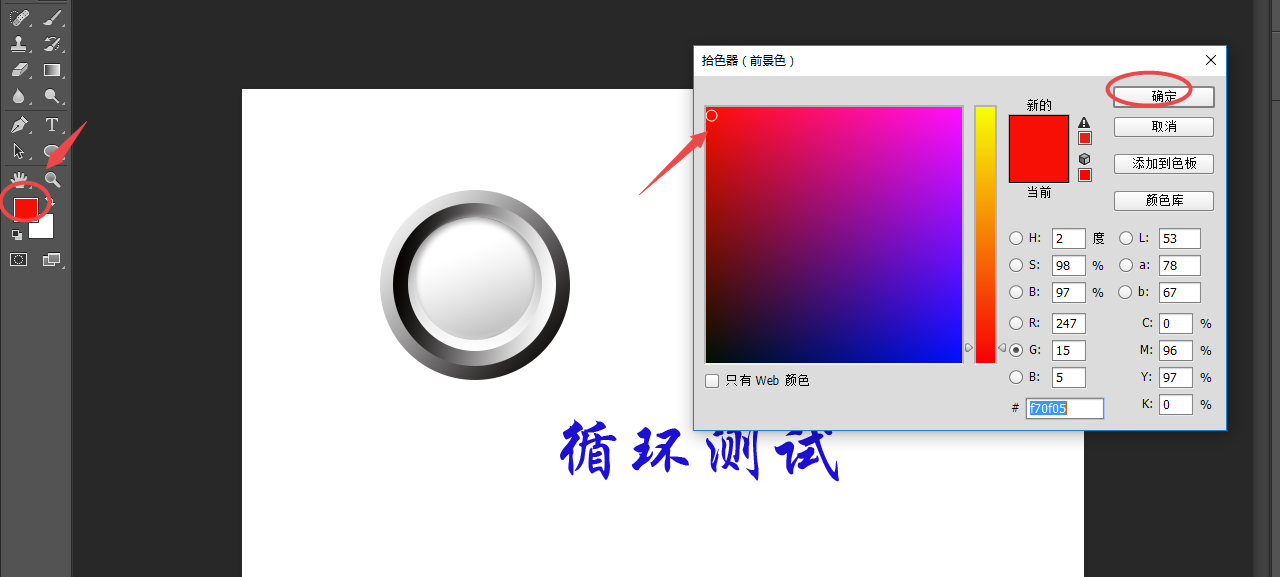
Task: Enable the 只有 Web 颜色 checkbox
Action: coord(712,381)
